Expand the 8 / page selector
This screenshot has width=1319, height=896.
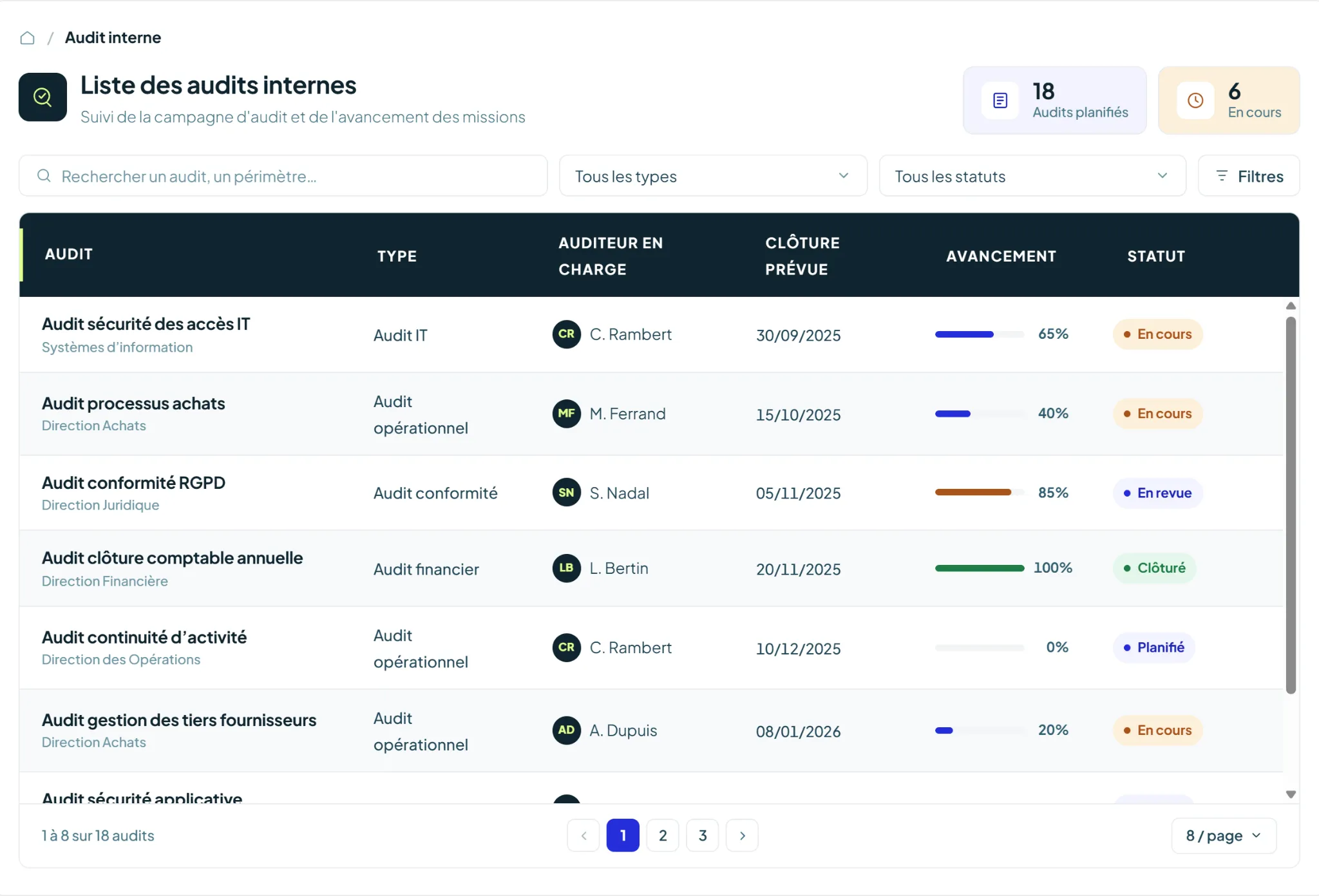click(x=1224, y=836)
